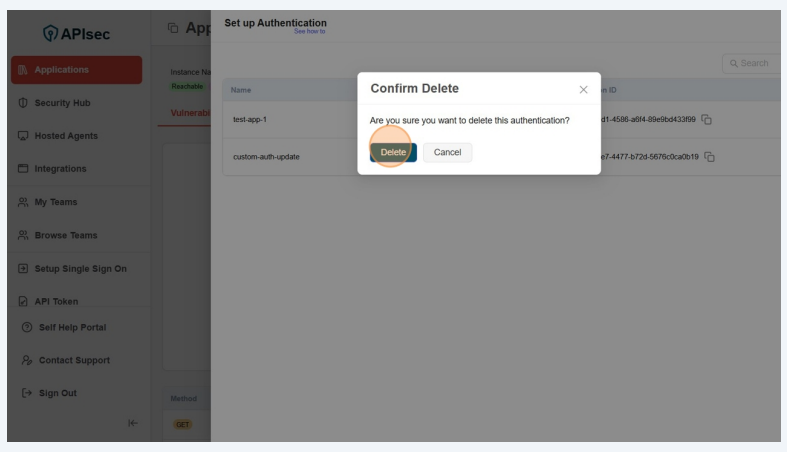
Task: Click the Set up Authentication heading
Action: point(275,23)
